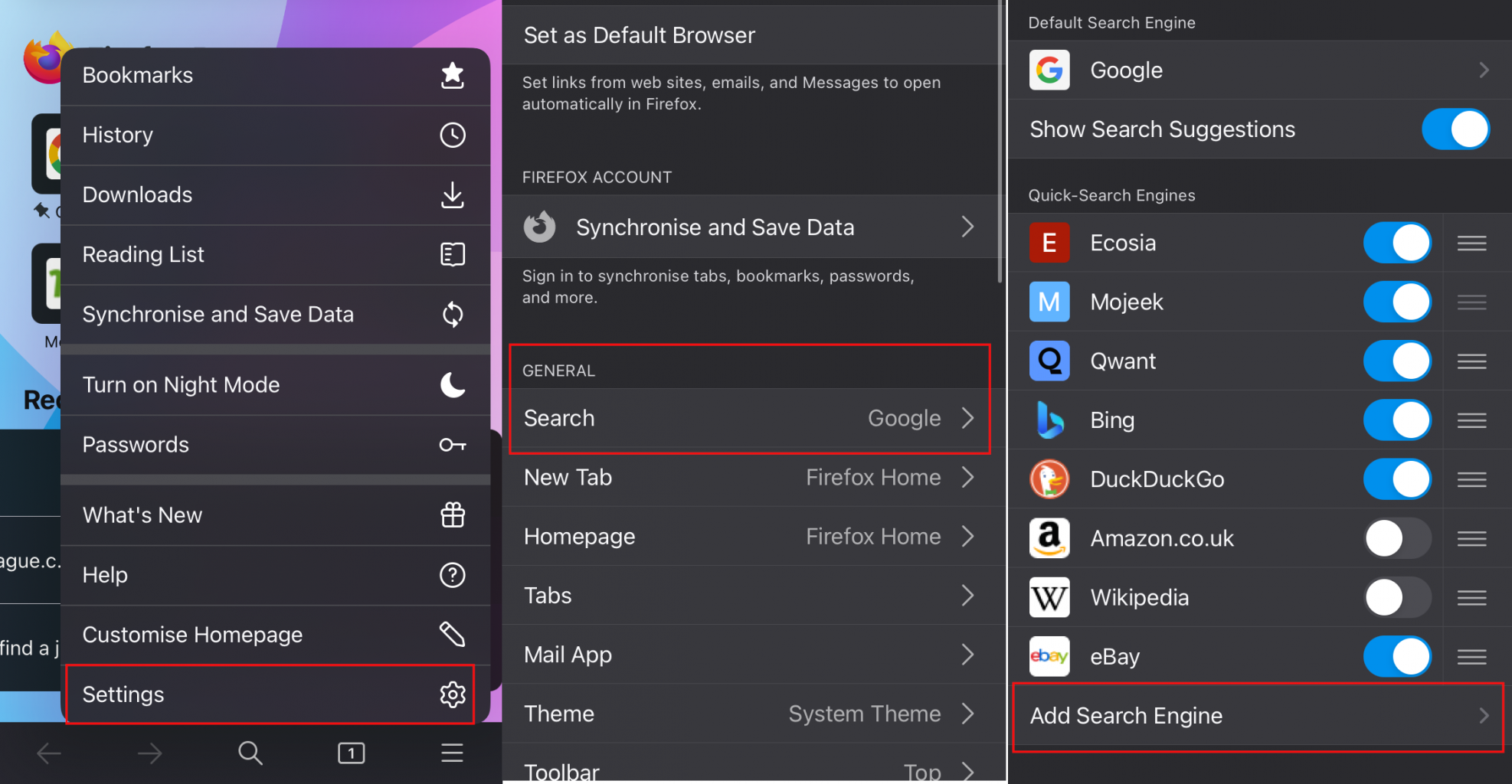
Task: Open the Mail App row chevron
Action: [x=968, y=654]
